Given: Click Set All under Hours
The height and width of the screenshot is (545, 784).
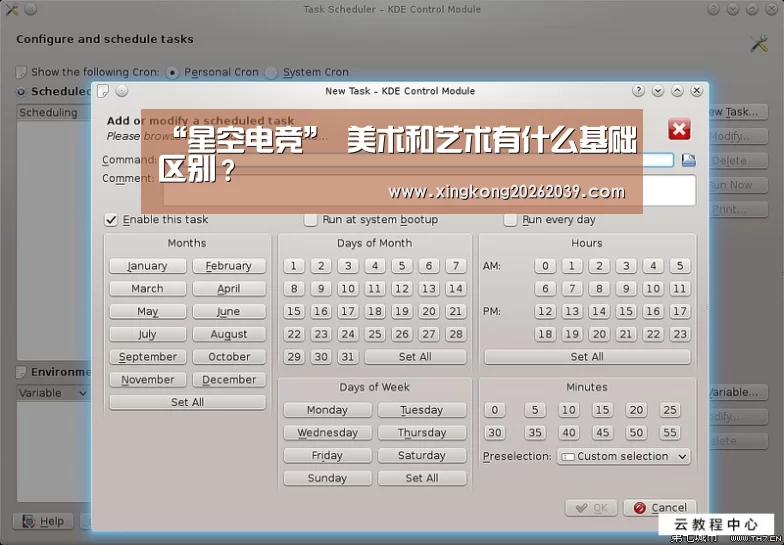Looking at the screenshot, I should pos(588,357).
